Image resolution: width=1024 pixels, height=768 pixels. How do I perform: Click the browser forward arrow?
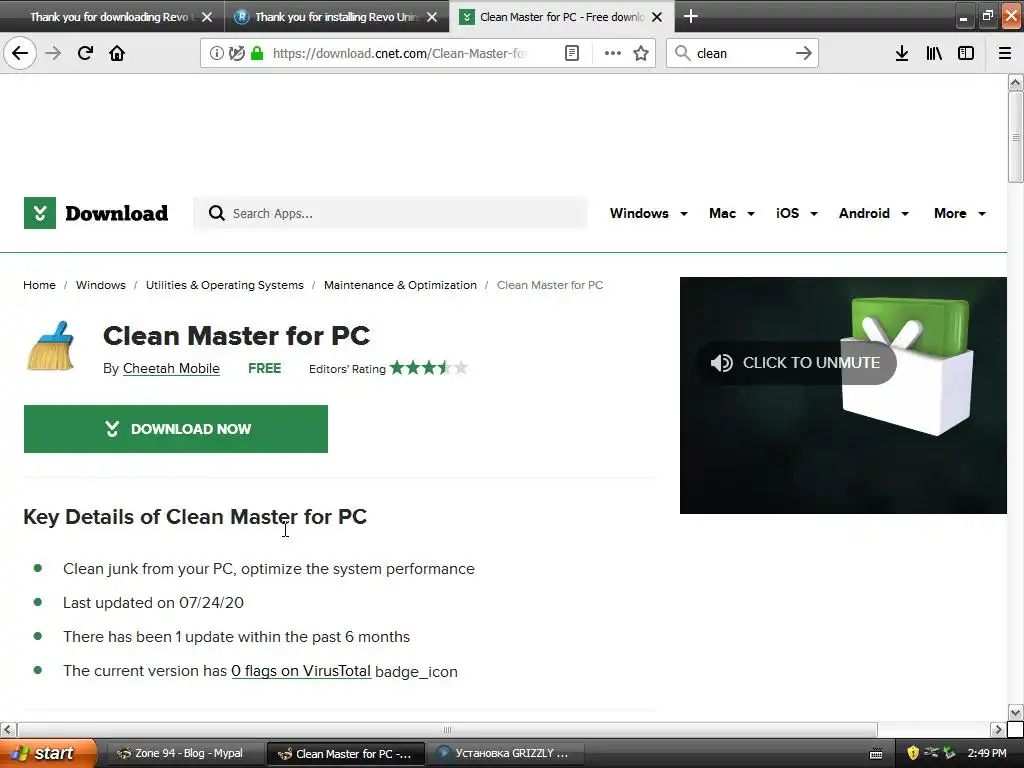point(53,53)
